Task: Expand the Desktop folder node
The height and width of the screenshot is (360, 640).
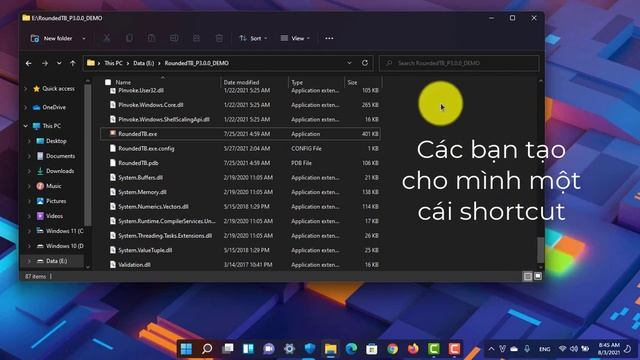Action: [29, 141]
